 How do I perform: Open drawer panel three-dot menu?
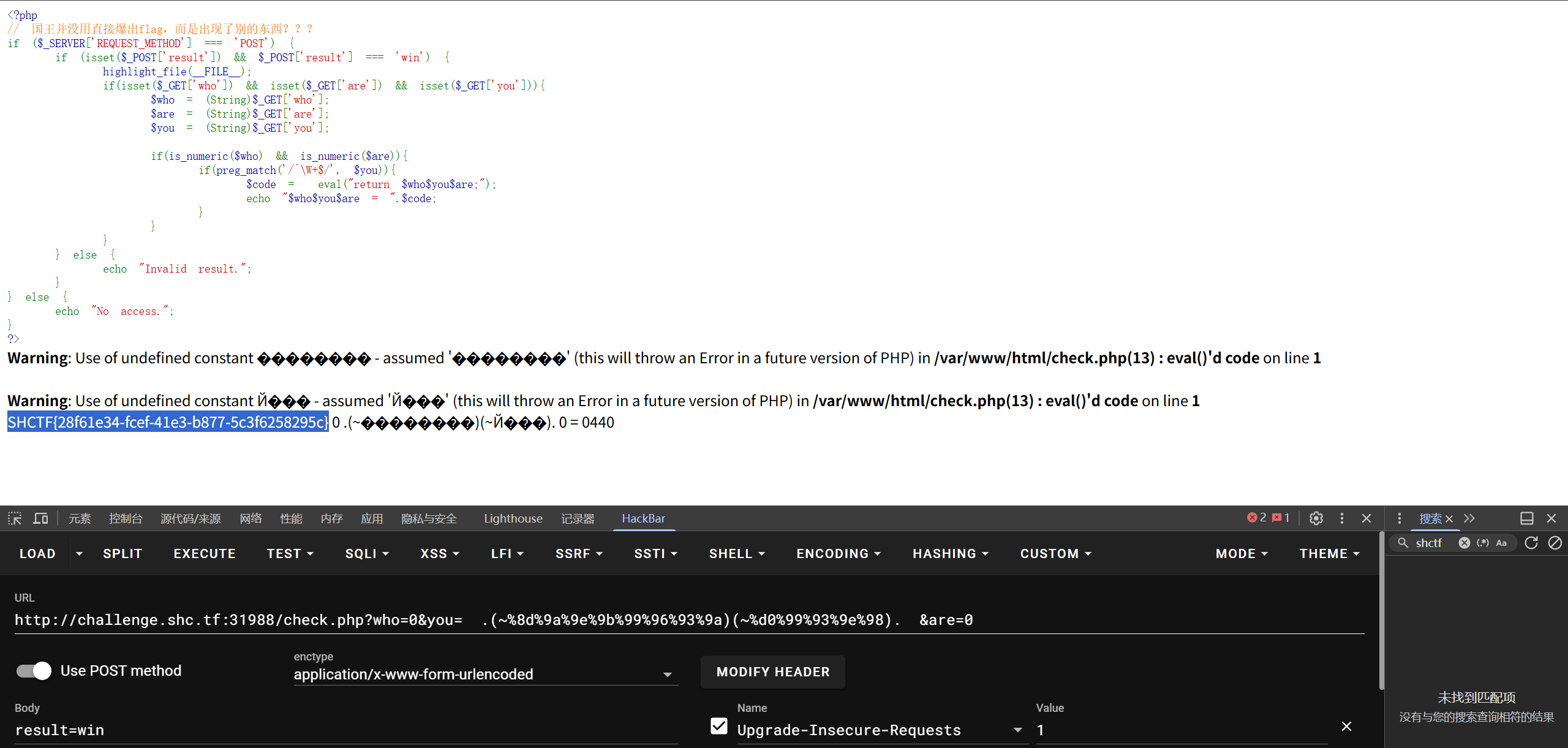tap(1399, 518)
